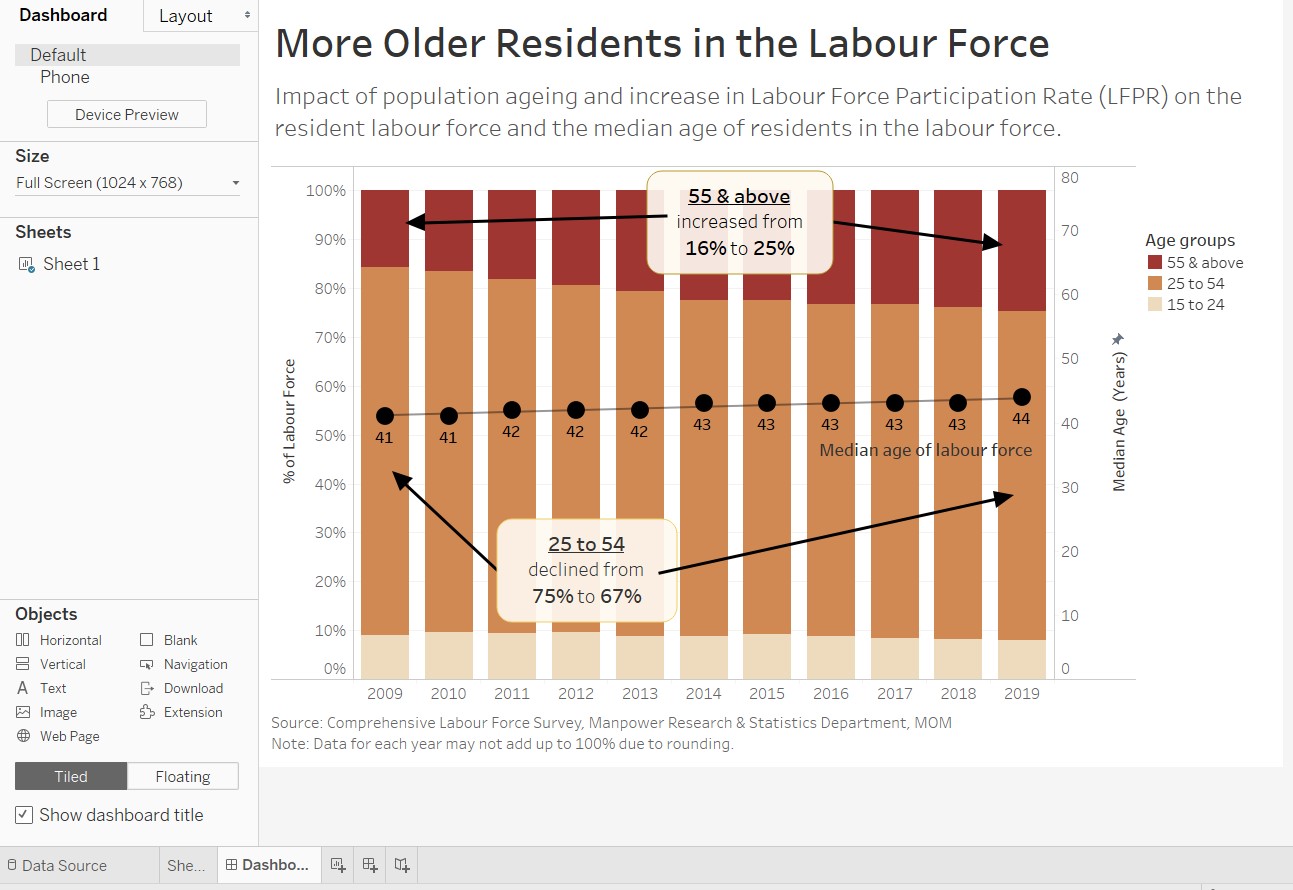Switch object placement to Tiled
Image resolution: width=1293 pixels, height=890 pixels.
tap(71, 776)
